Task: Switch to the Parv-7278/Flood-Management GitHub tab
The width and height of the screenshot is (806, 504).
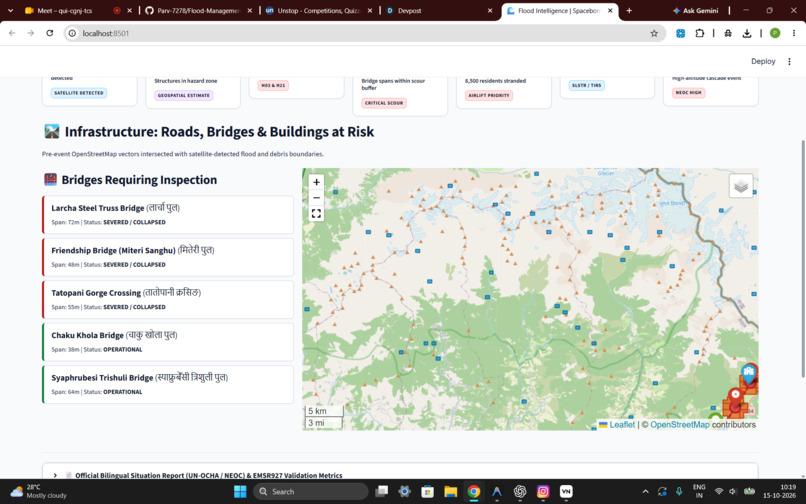Action: pos(198,10)
